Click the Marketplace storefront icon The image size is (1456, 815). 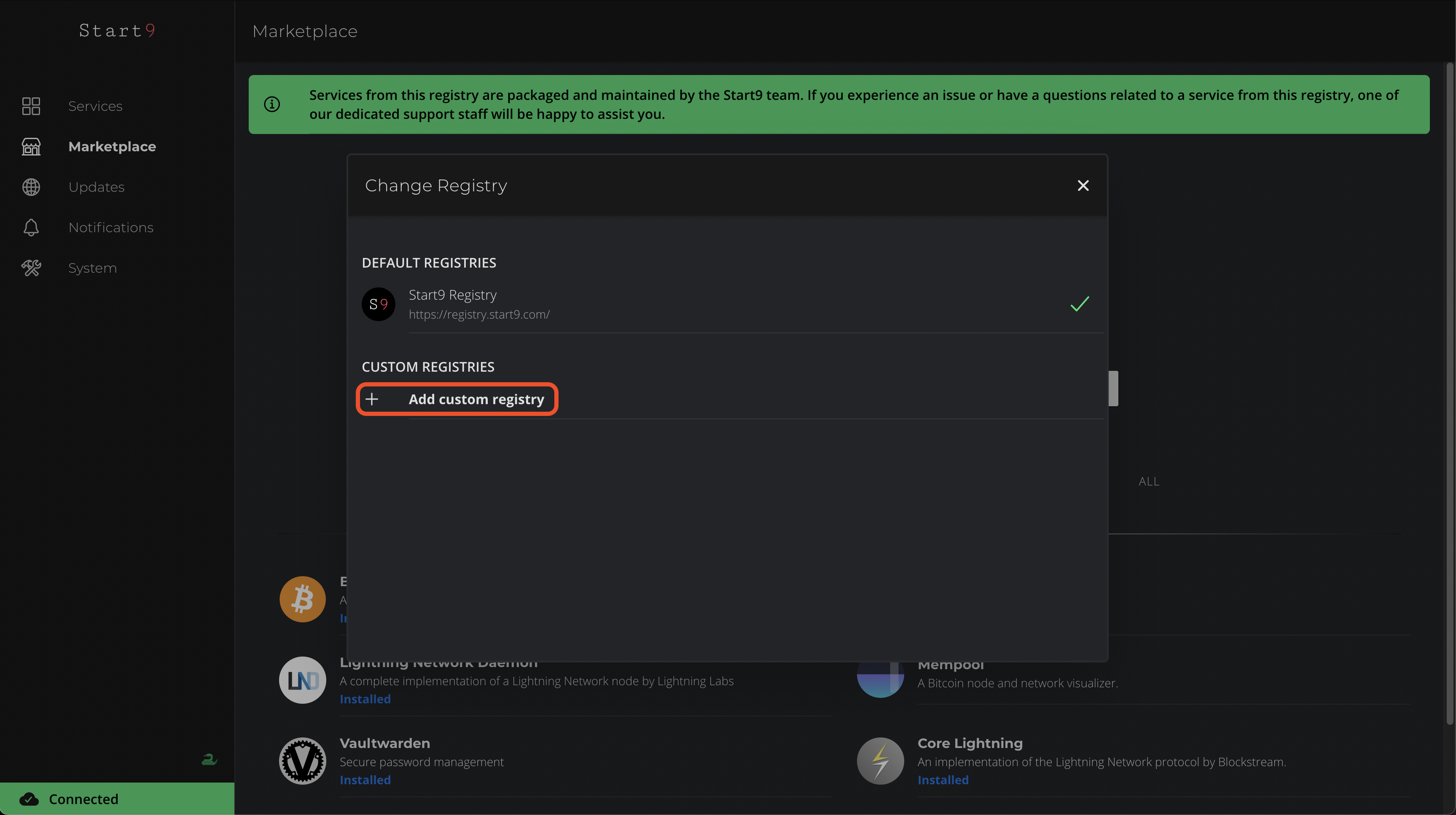coord(31,147)
